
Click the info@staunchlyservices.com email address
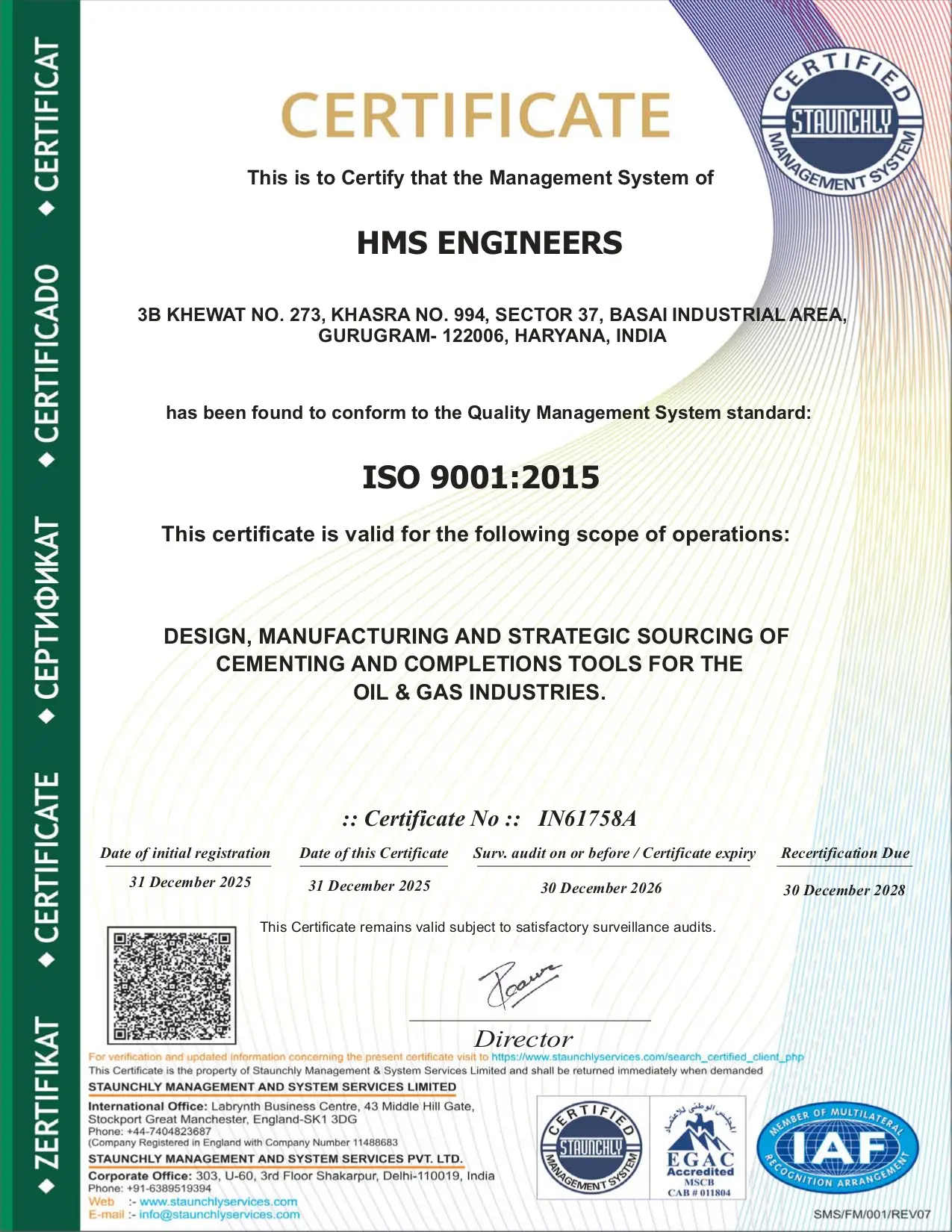point(220,1214)
